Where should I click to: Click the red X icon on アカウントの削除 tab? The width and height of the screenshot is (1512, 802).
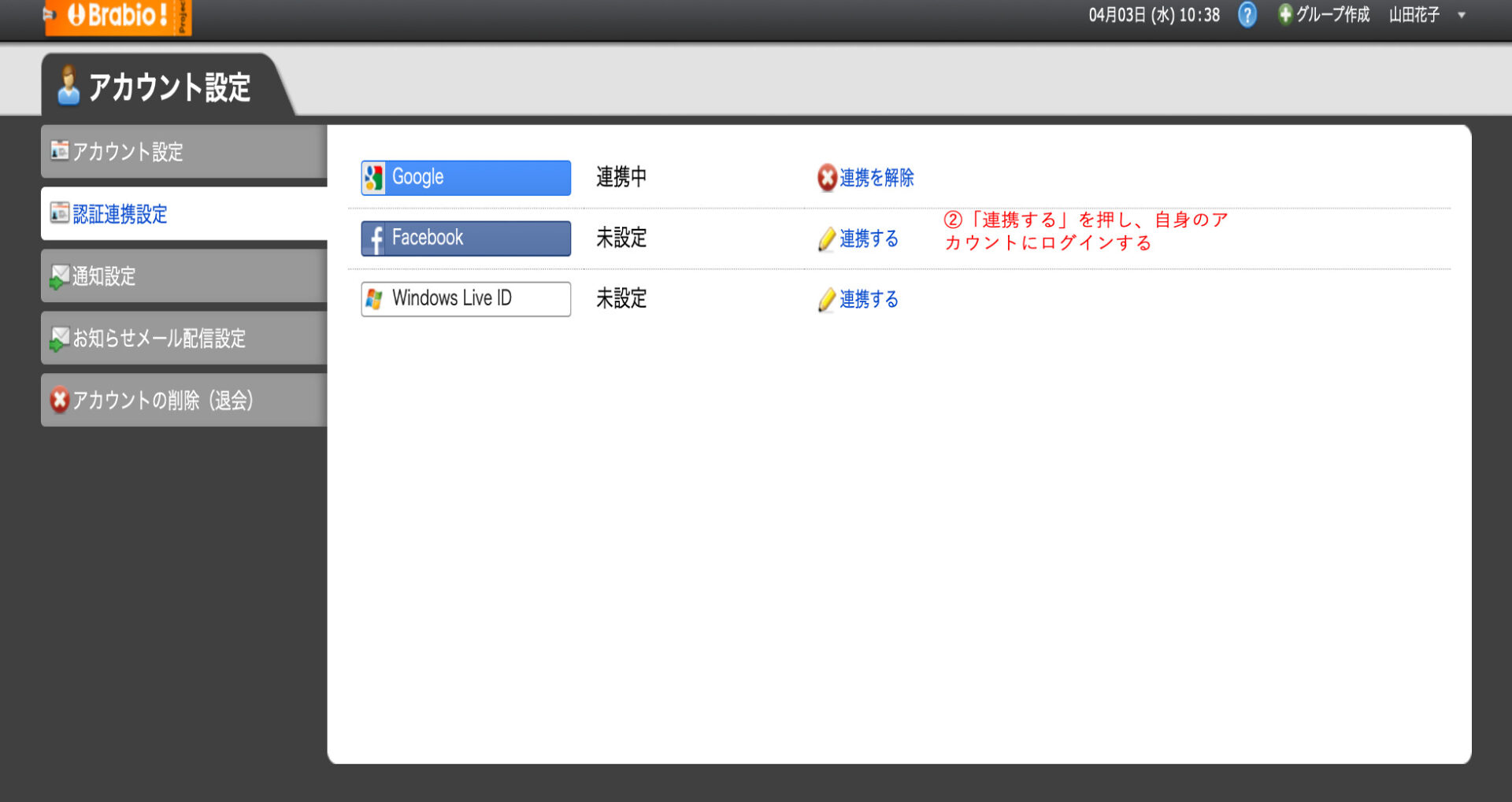click(x=59, y=401)
